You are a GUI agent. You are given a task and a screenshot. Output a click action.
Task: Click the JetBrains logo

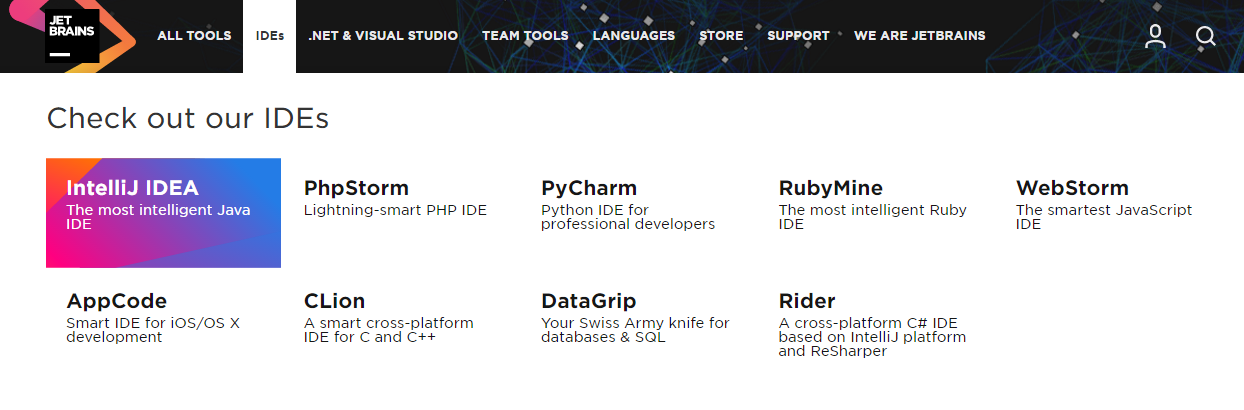[72, 35]
